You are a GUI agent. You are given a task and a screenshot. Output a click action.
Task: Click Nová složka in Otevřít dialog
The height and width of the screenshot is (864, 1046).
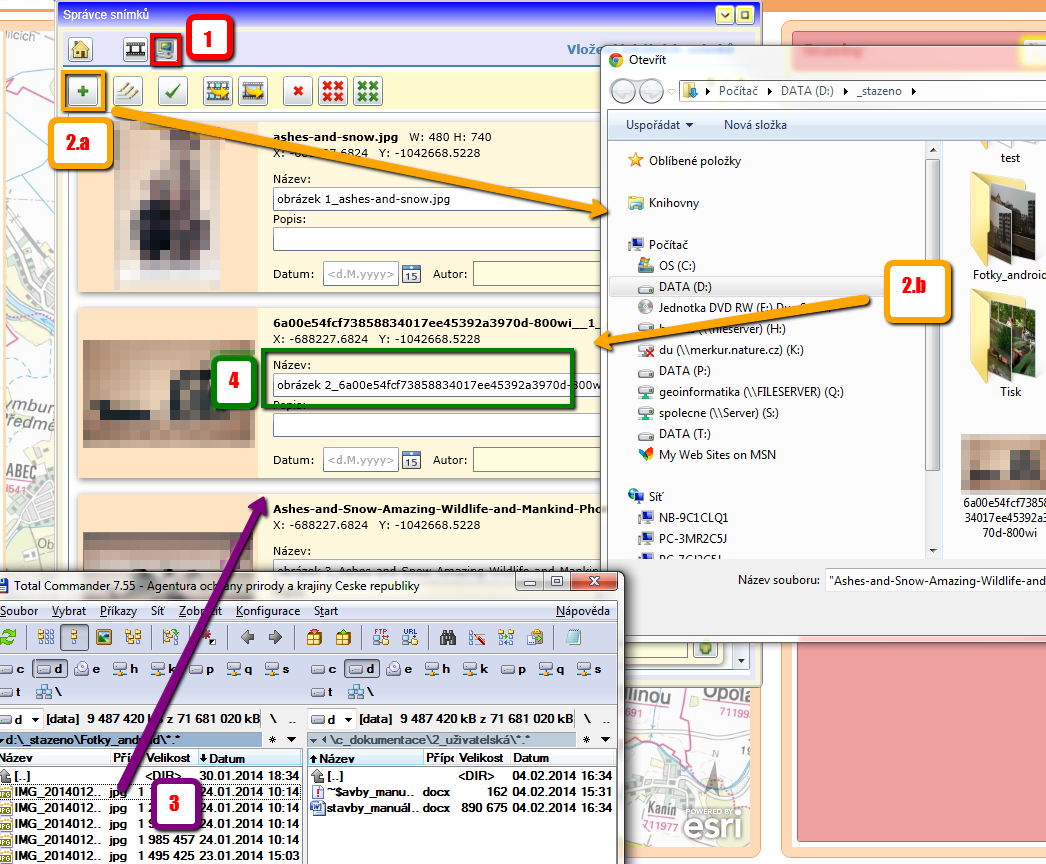click(x=755, y=125)
